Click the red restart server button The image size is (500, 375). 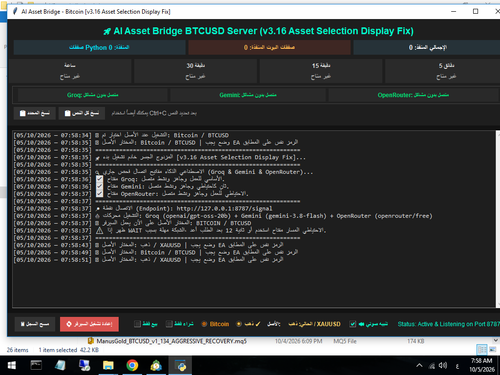(x=89, y=324)
